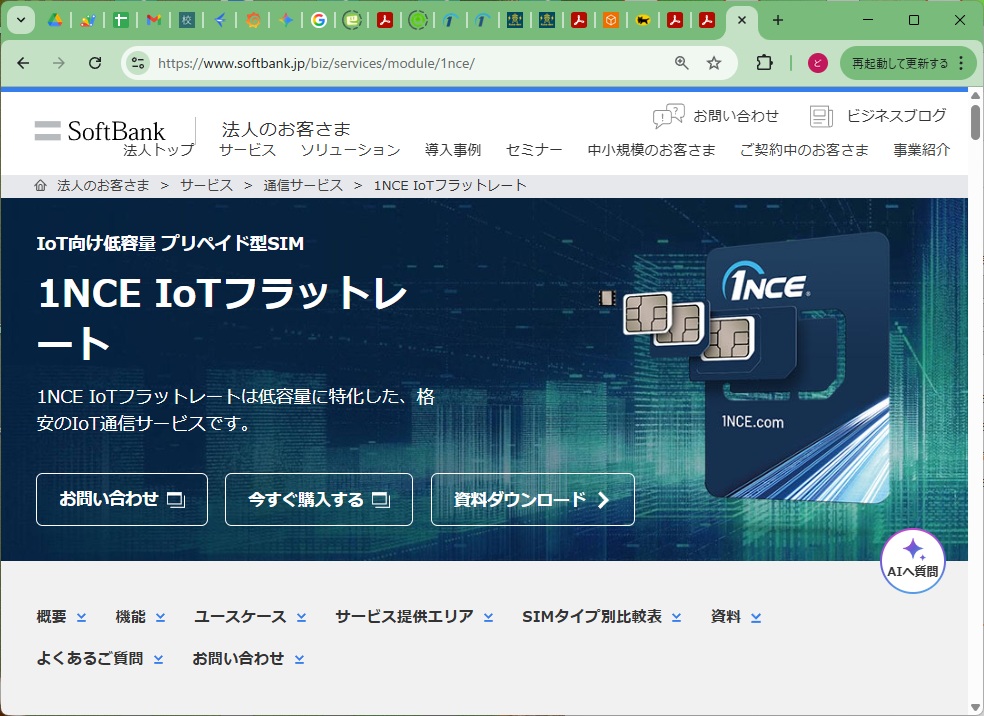Screen dimensions: 984x716
Task: Click the ビジネスブログ newspaper icon
Action: [x=820, y=116]
